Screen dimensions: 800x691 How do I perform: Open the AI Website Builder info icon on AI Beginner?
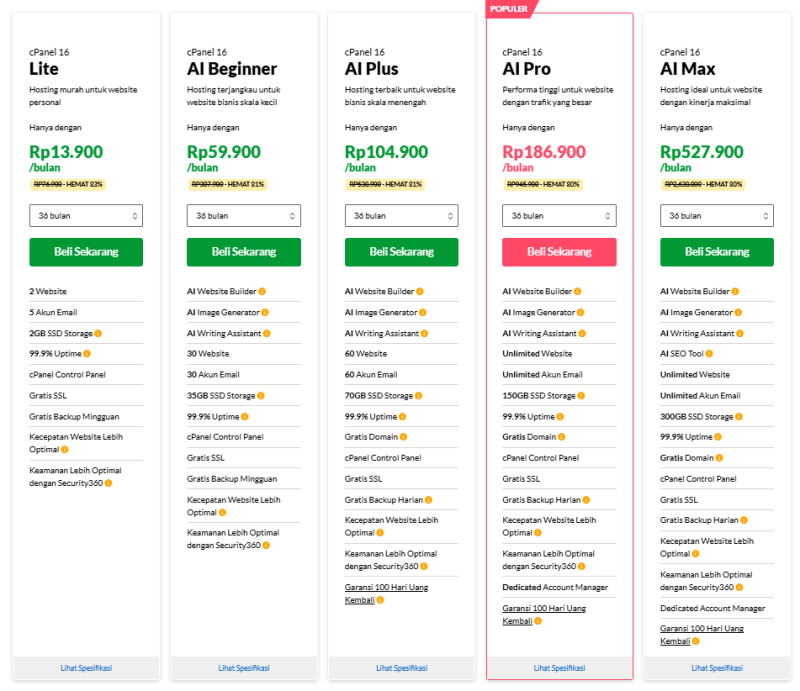tap(262, 292)
